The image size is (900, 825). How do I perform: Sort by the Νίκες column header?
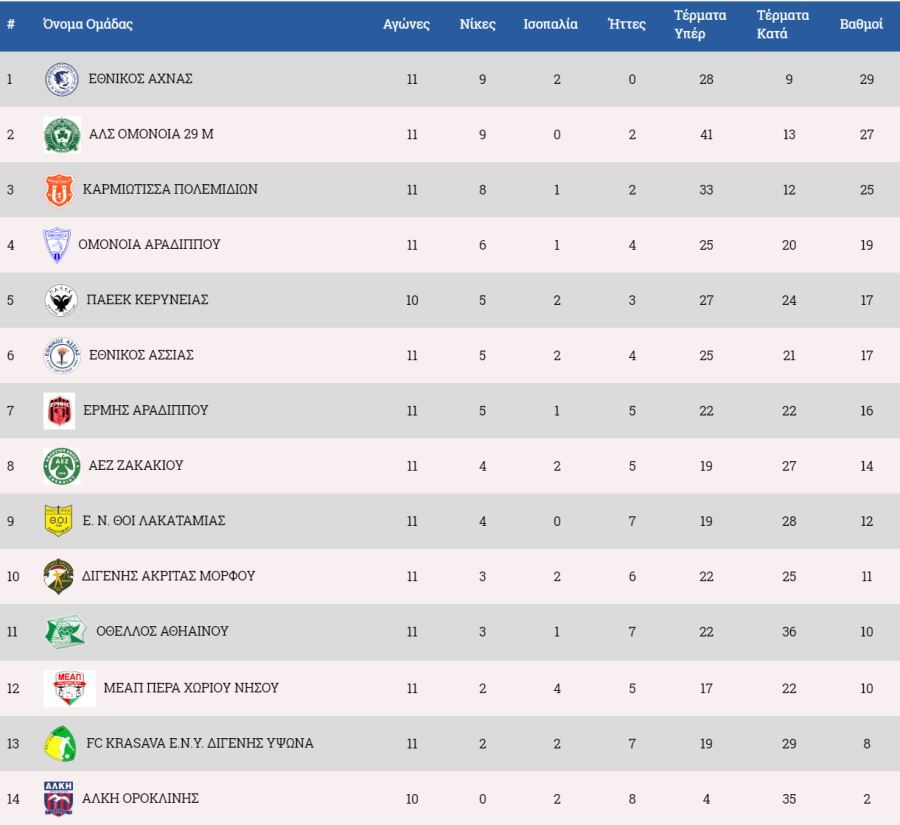point(478,24)
